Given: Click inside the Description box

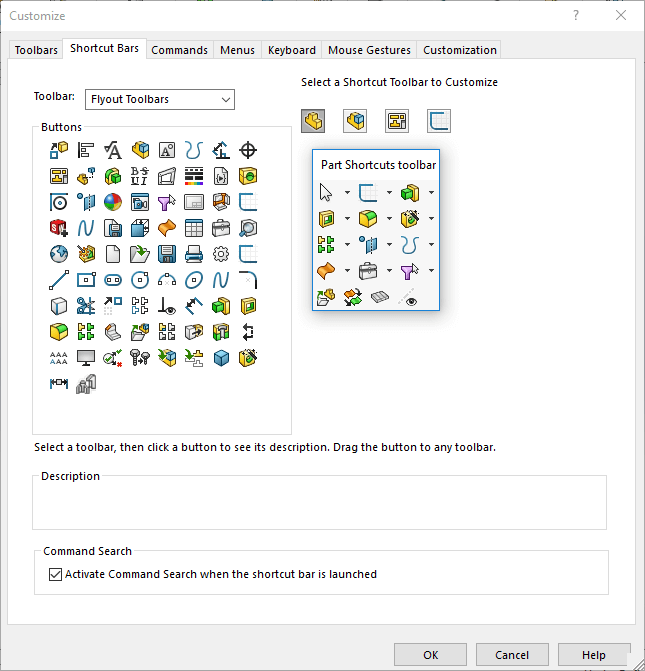Looking at the screenshot, I should click(319, 504).
